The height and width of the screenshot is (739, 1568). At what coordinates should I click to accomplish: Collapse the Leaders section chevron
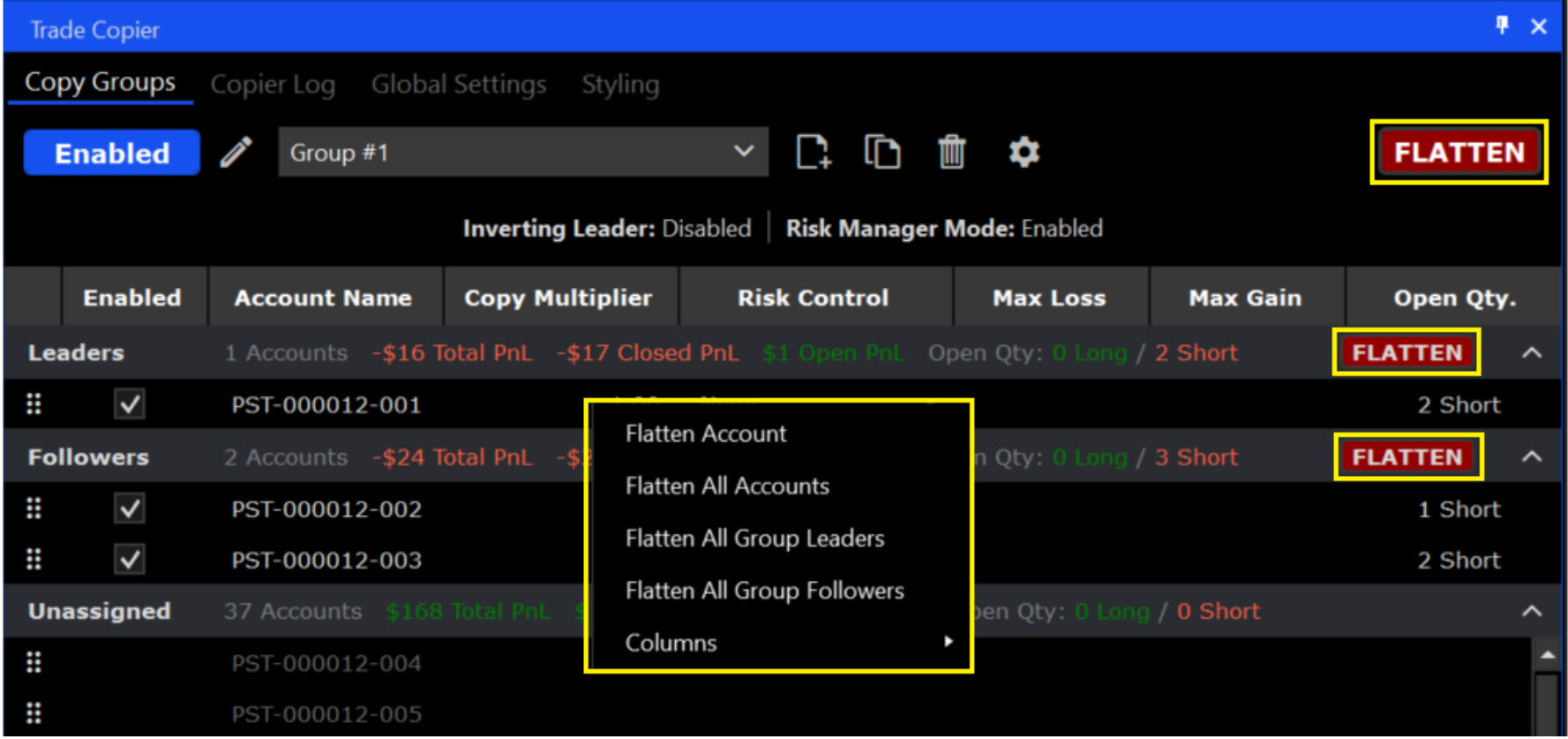tap(1532, 353)
